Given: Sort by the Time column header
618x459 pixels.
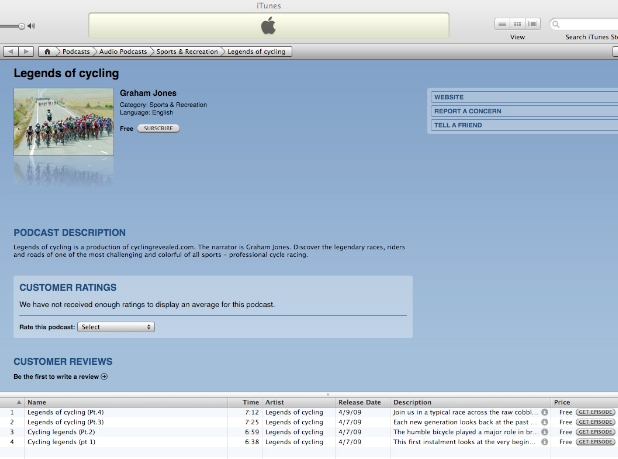Looking at the screenshot, I should click(245, 402).
